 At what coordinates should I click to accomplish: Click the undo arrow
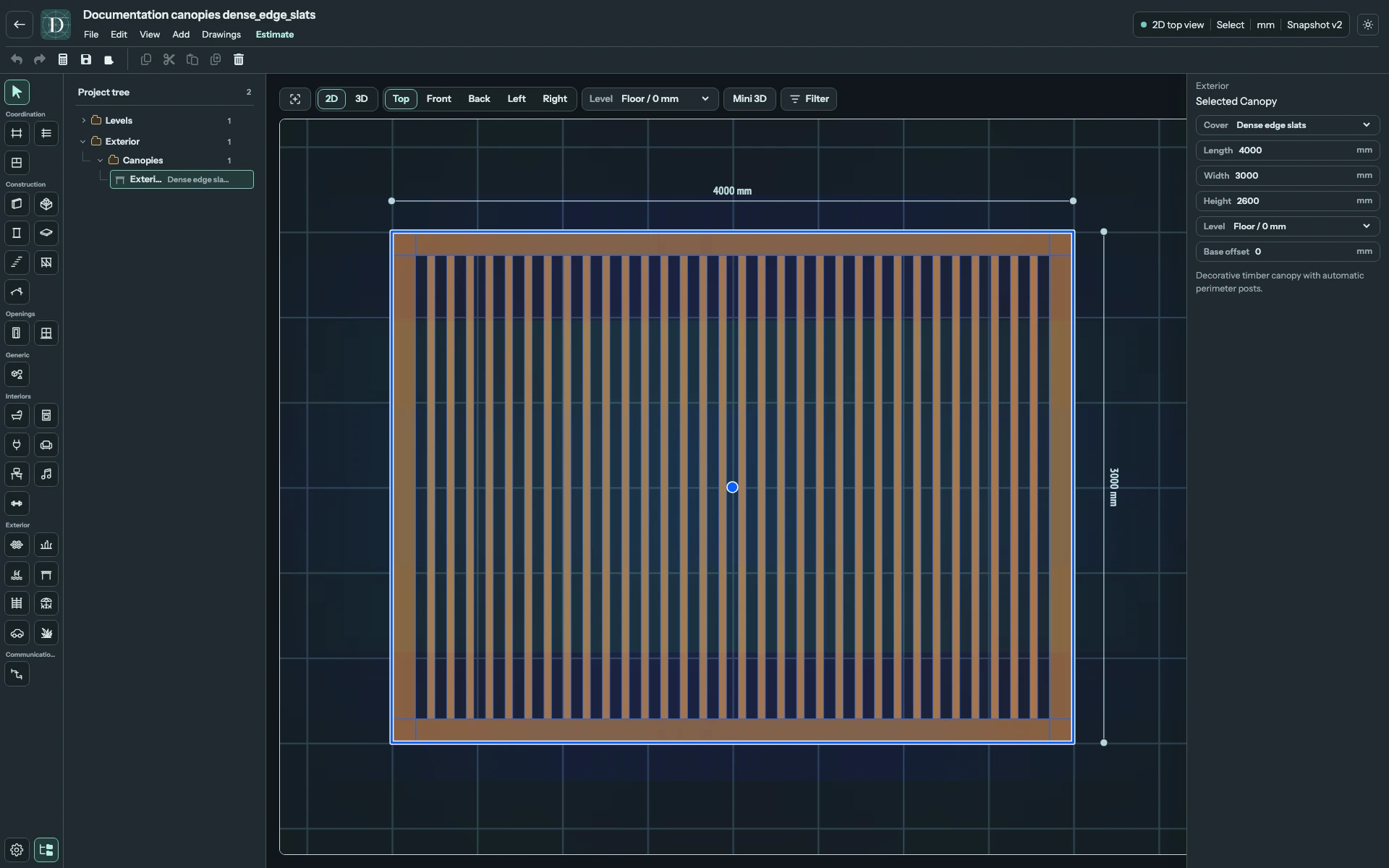pyautogui.click(x=17, y=59)
